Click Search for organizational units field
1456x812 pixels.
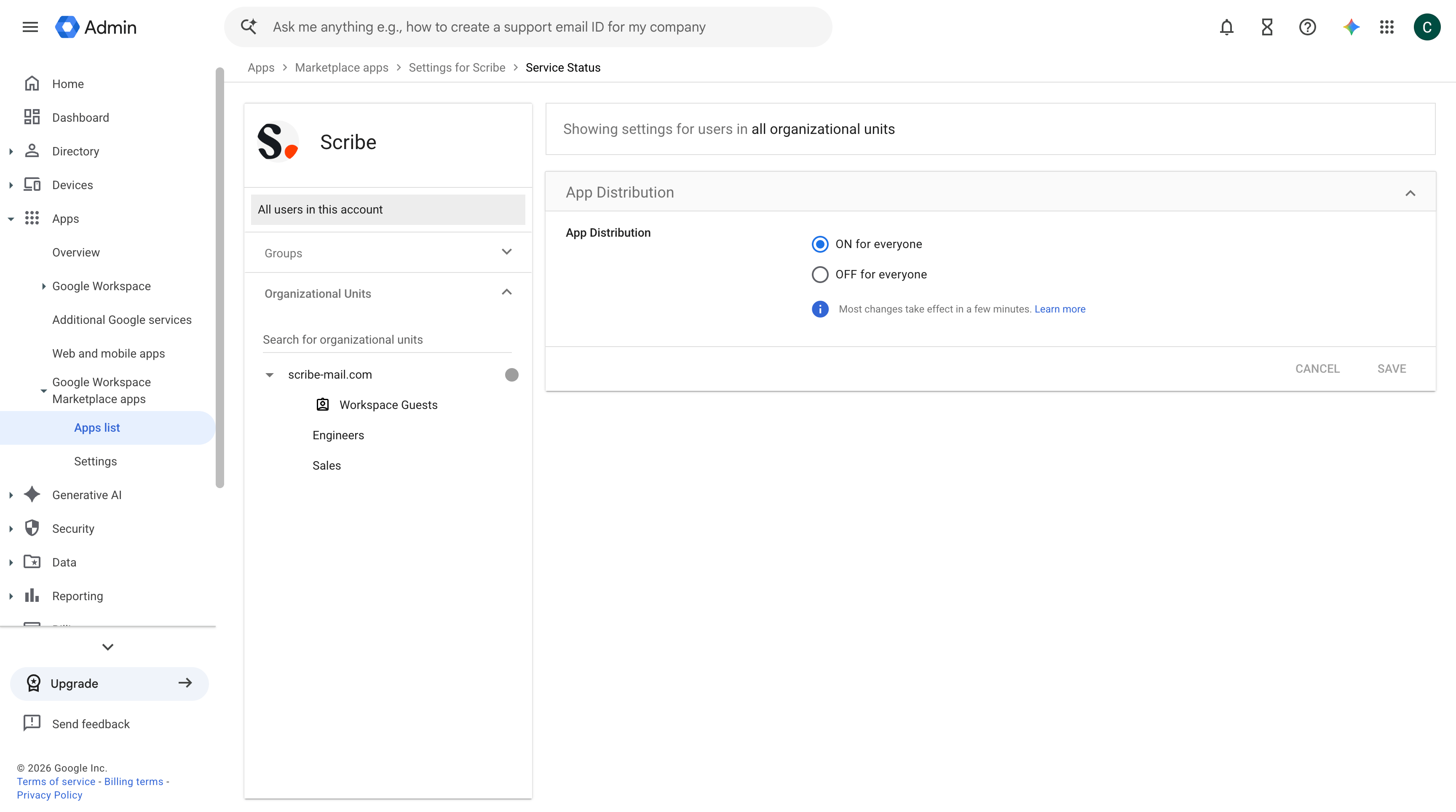click(x=387, y=339)
